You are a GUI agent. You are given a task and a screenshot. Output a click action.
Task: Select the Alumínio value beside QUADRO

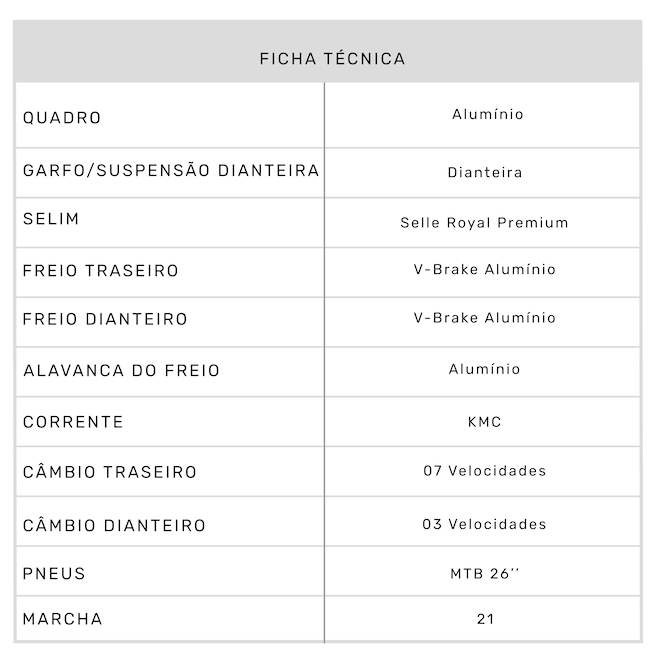[x=487, y=115]
